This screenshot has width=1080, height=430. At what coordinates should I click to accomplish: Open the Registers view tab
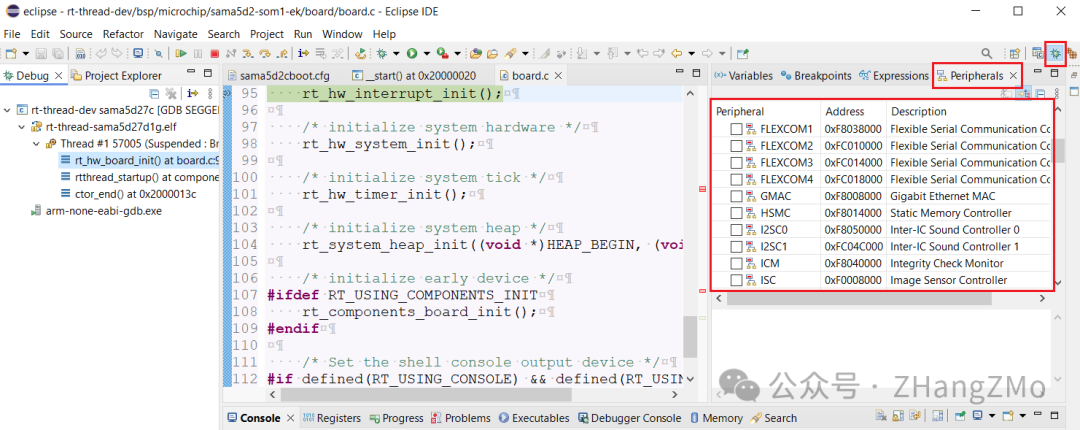331,418
